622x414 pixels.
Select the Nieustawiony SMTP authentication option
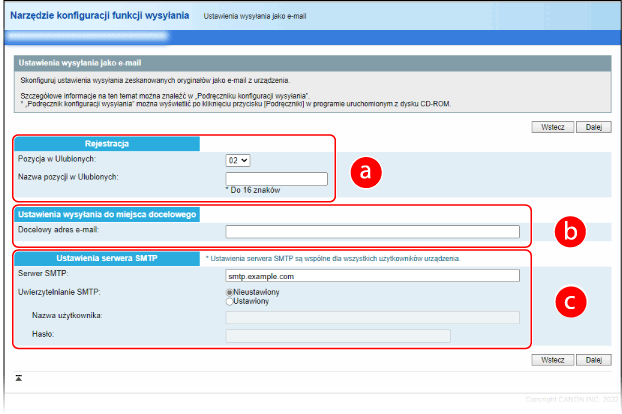pyautogui.click(x=231, y=292)
